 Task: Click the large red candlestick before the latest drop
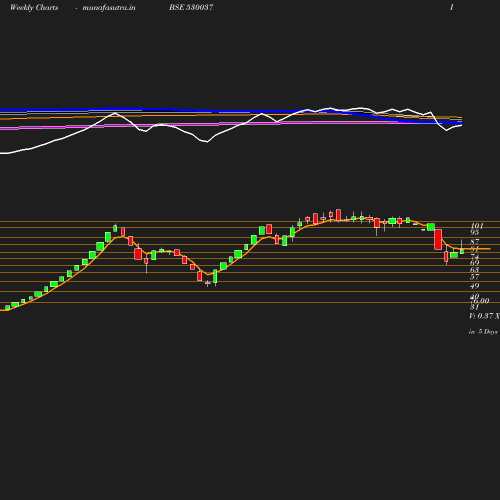coord(438,239)
